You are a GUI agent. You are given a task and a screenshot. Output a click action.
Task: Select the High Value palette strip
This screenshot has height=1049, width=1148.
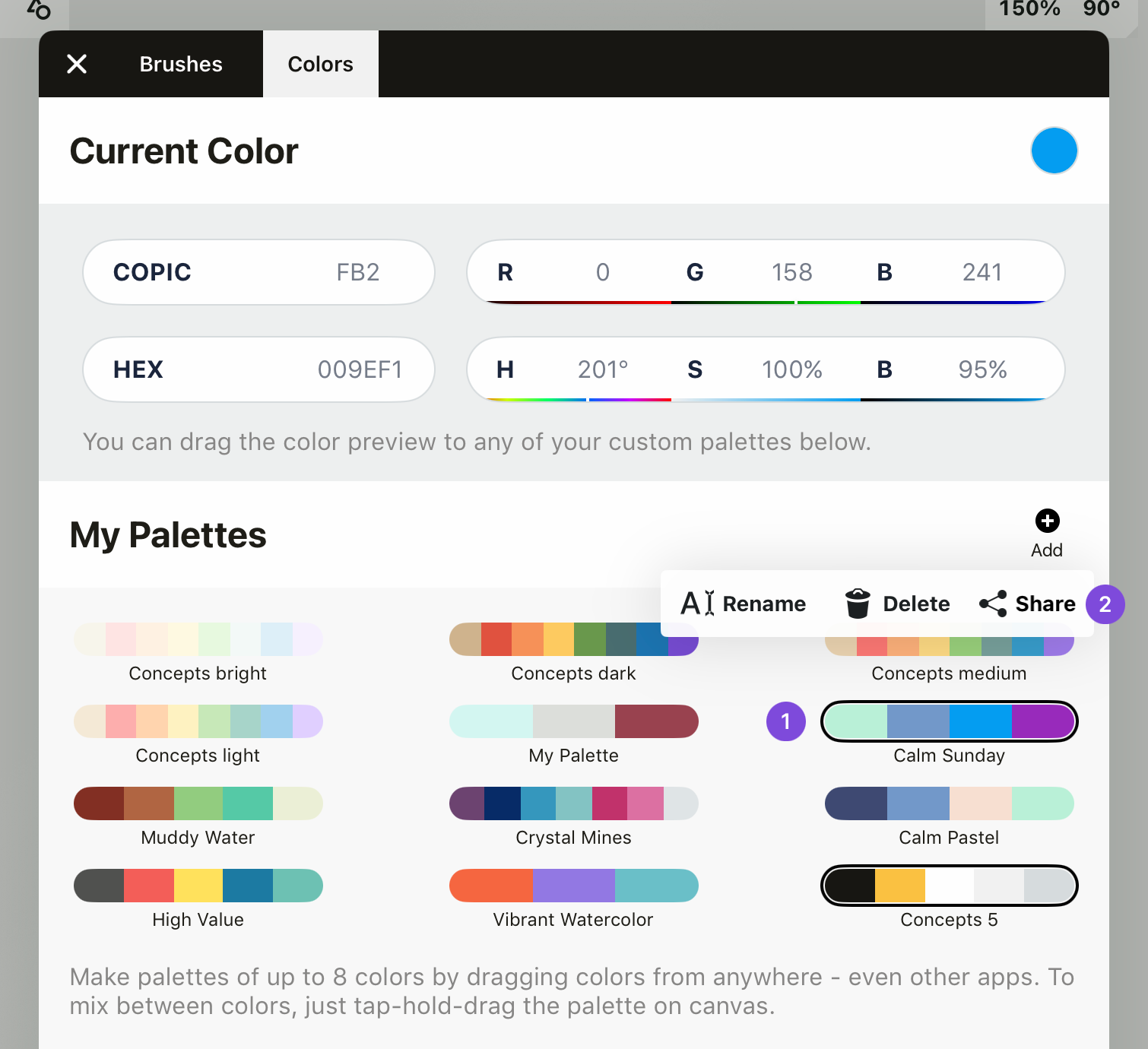click(198, 886)
